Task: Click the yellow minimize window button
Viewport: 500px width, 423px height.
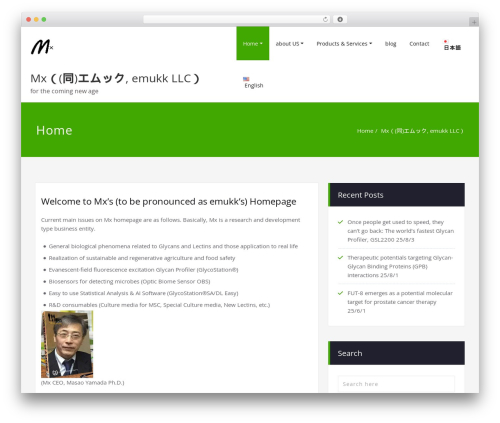Action: click(x=36, y=19)
